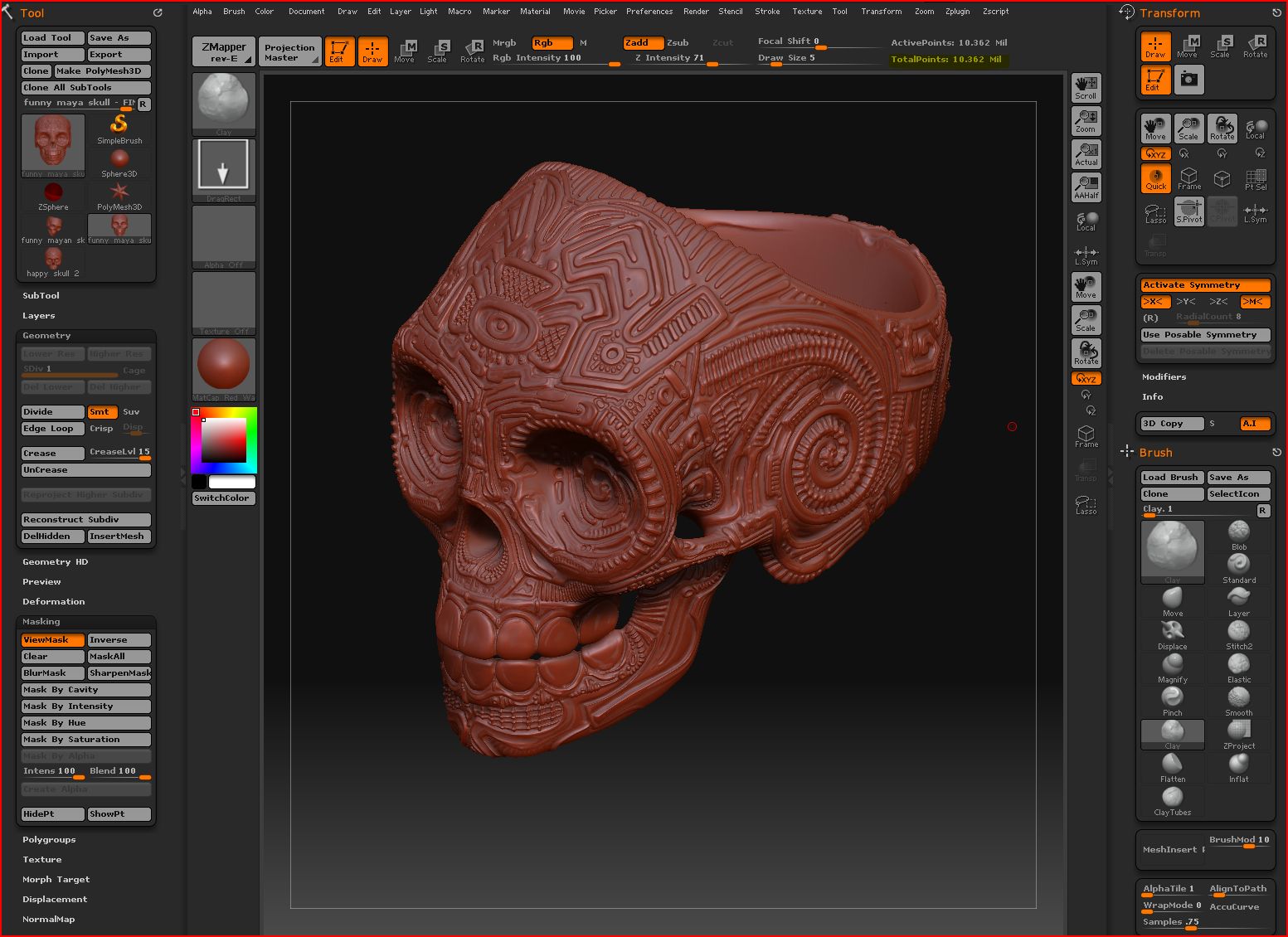Open the Texture Off selector
The image size is (1288, 937).
(223, 303)
